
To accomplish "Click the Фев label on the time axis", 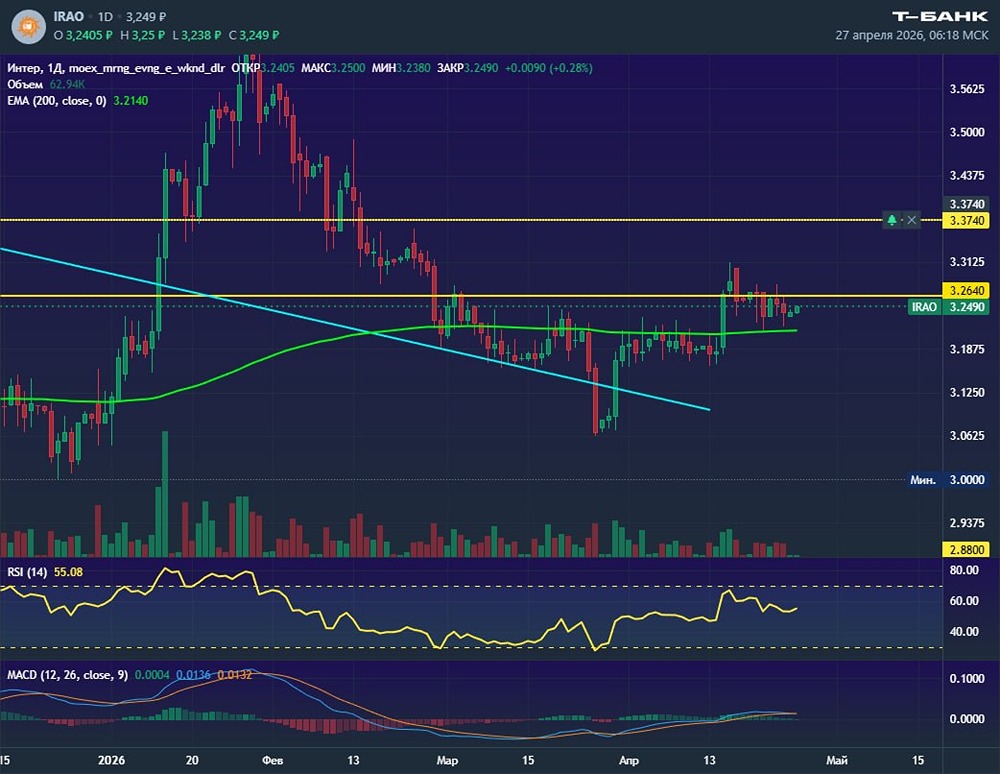I will click(272, 760).
